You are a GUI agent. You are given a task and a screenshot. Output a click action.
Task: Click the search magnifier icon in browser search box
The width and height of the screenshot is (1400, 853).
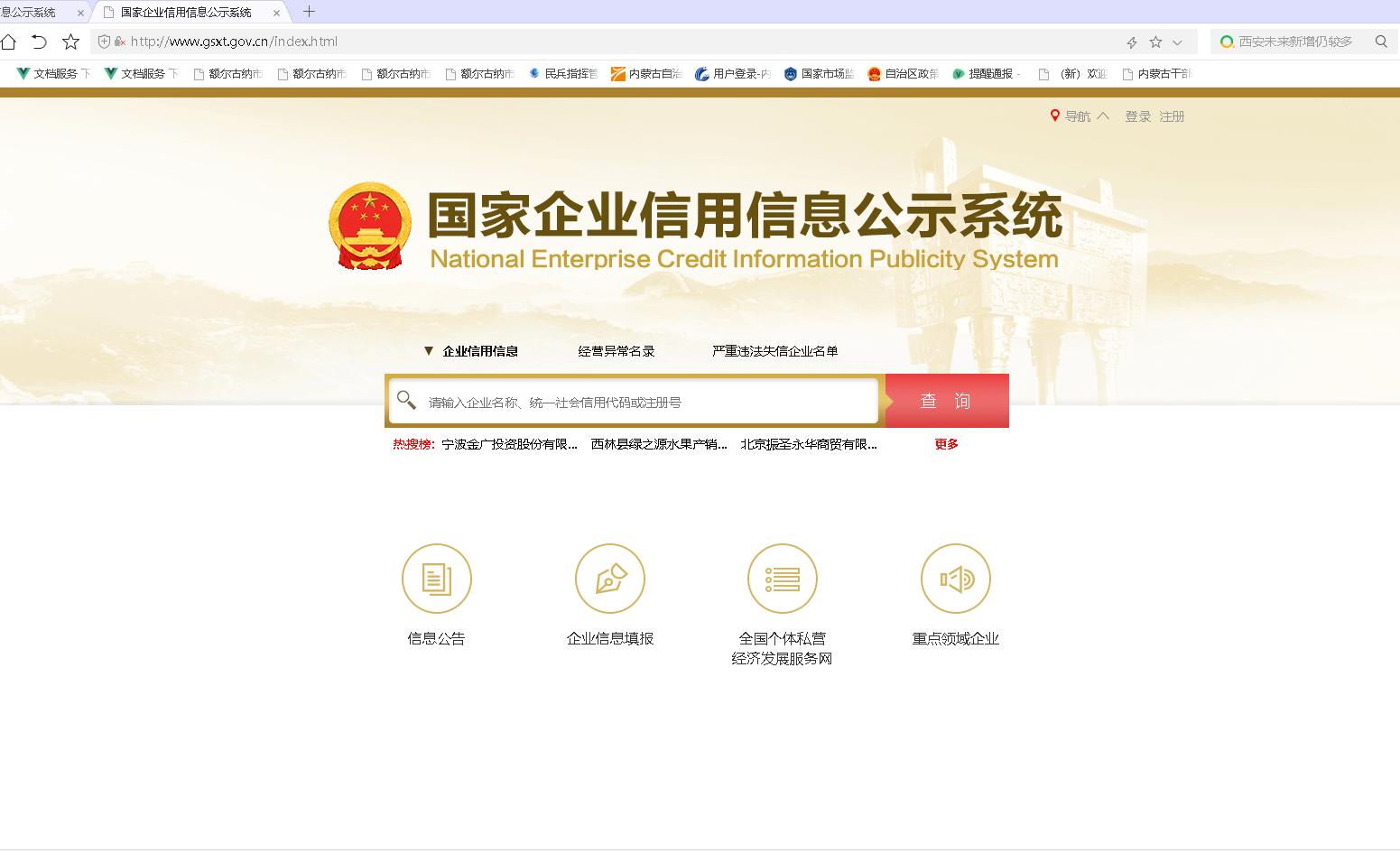[1381, 42]
